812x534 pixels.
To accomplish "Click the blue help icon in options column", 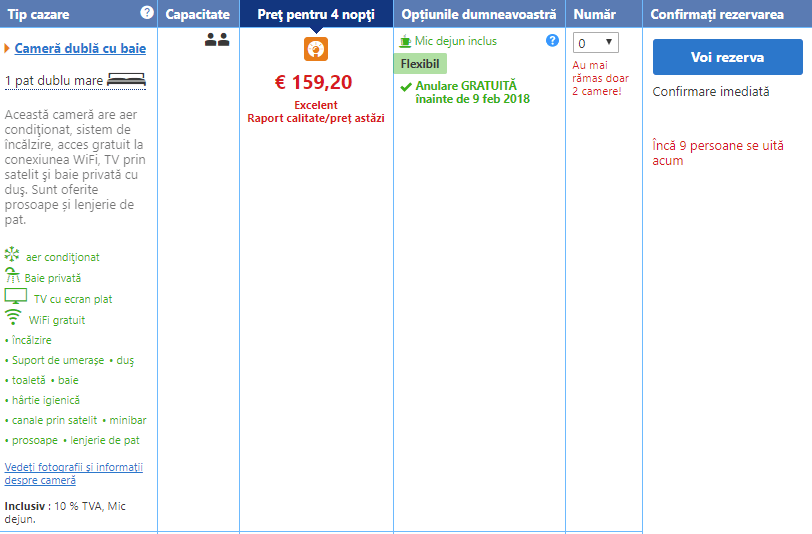I will (x=552, y=41).
